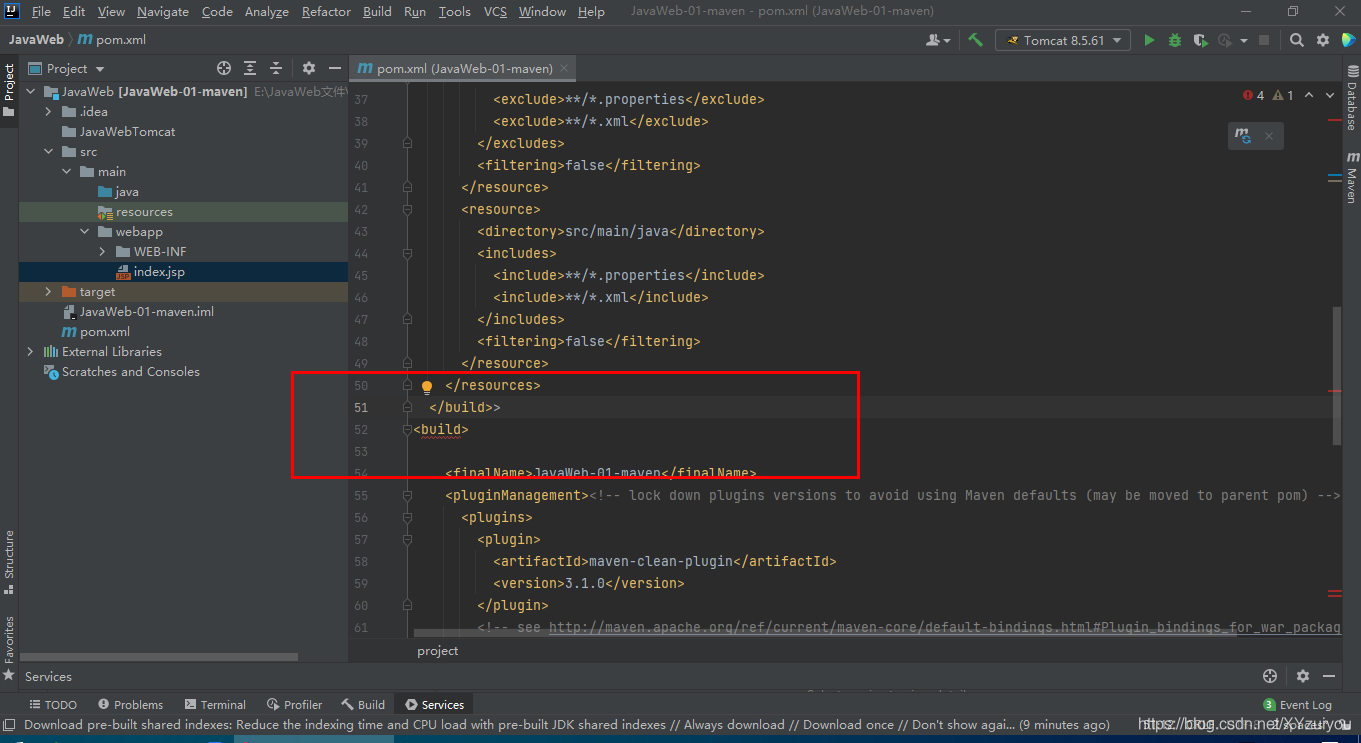Screen dimensions: 1361x743
Task: Open the Terminal tool window
Action: point(214,705)
